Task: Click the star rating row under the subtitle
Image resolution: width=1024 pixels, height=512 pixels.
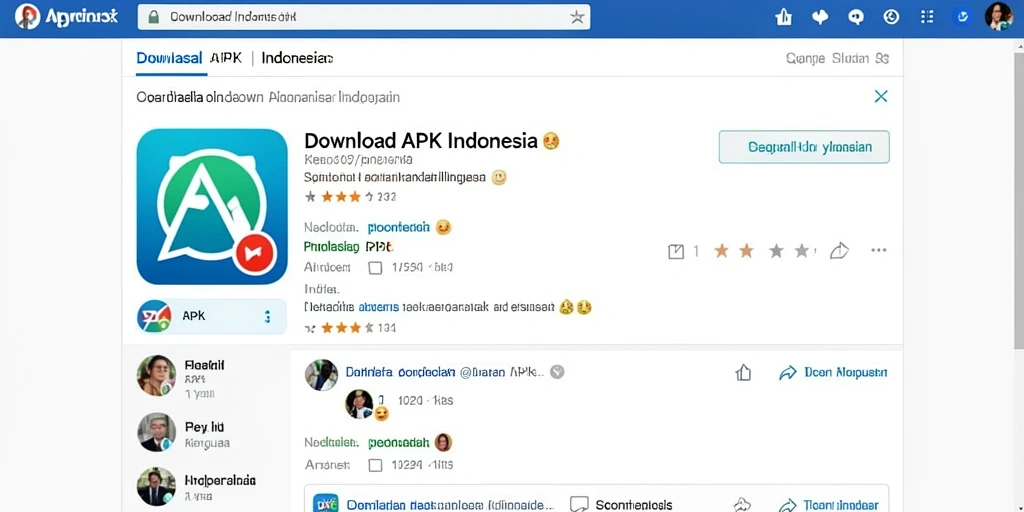Action: (x=350, y=197)
